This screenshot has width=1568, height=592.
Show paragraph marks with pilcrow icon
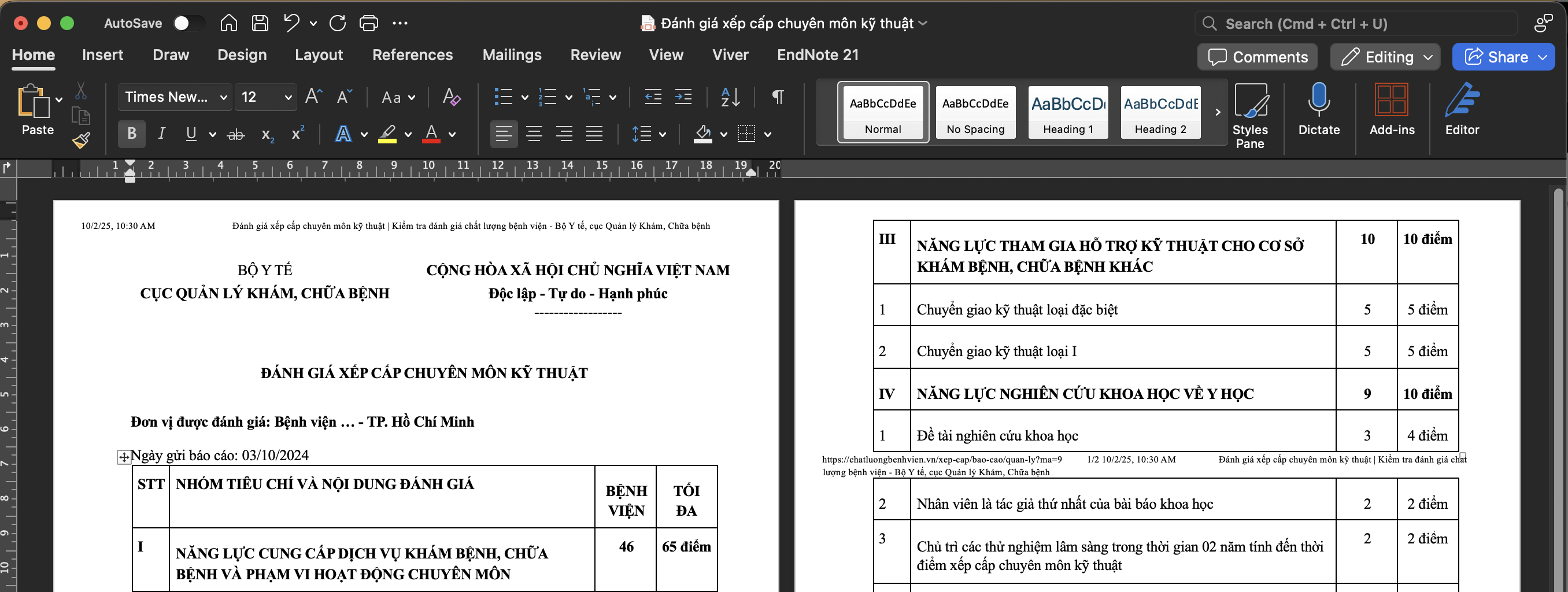tap(777, 97)
